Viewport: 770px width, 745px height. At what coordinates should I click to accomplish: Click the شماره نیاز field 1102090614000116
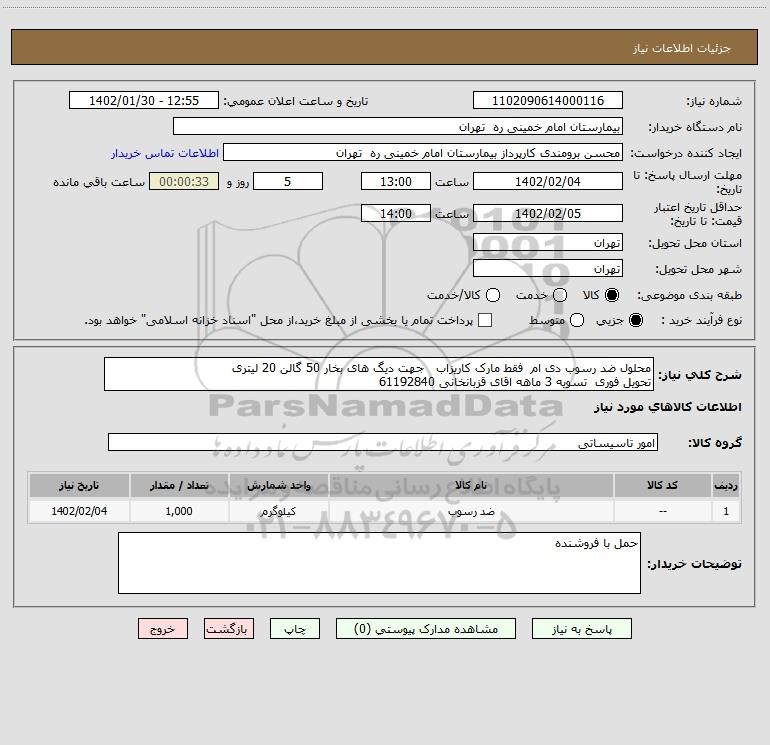pos(548,100)
